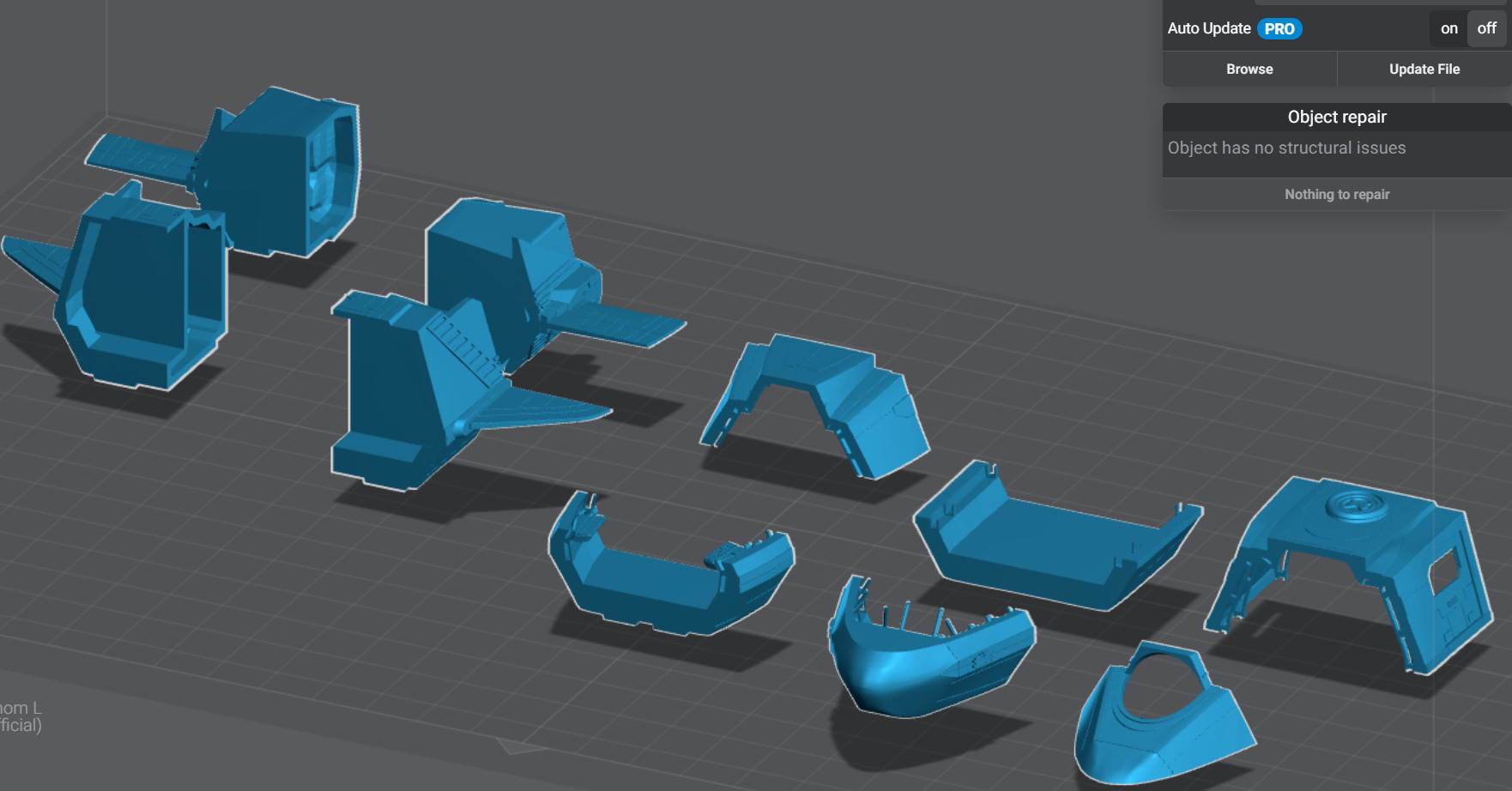The width and height of the screenshot is (1512, 791).
Task: Click the Browse button
Action: 1249,69
